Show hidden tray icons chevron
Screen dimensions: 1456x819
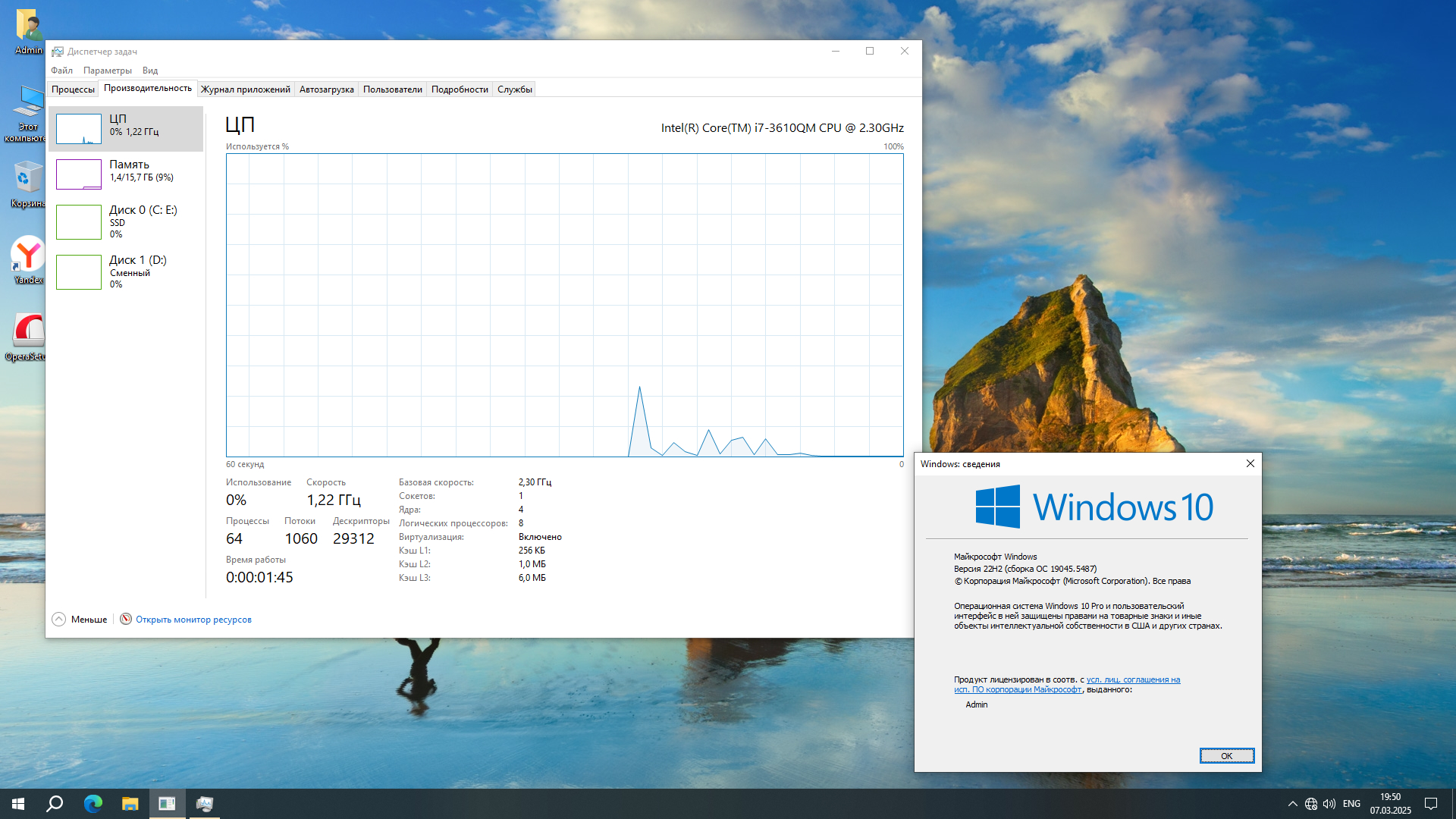point(1292,804)
